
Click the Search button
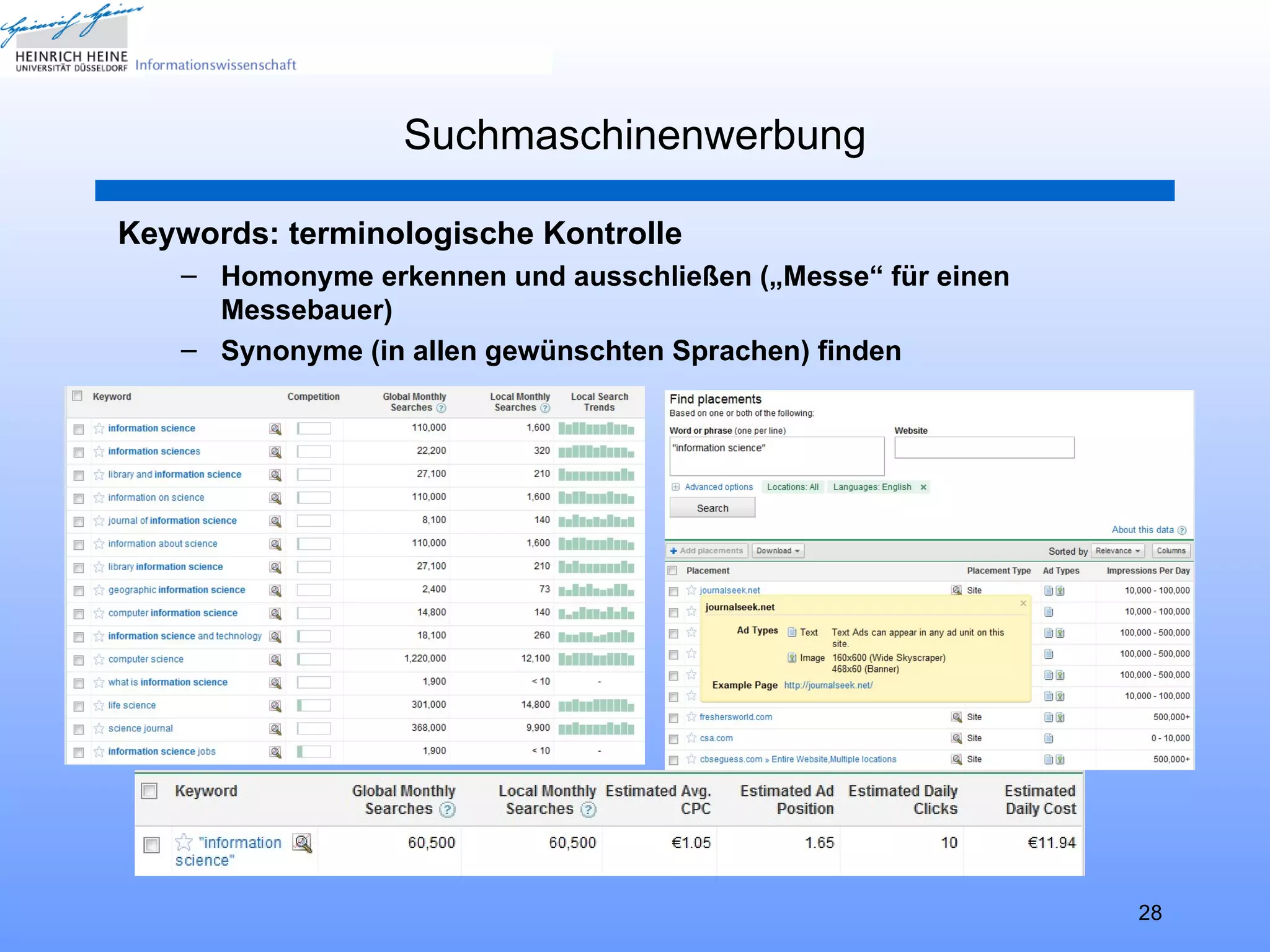click(x=713, y=508)
